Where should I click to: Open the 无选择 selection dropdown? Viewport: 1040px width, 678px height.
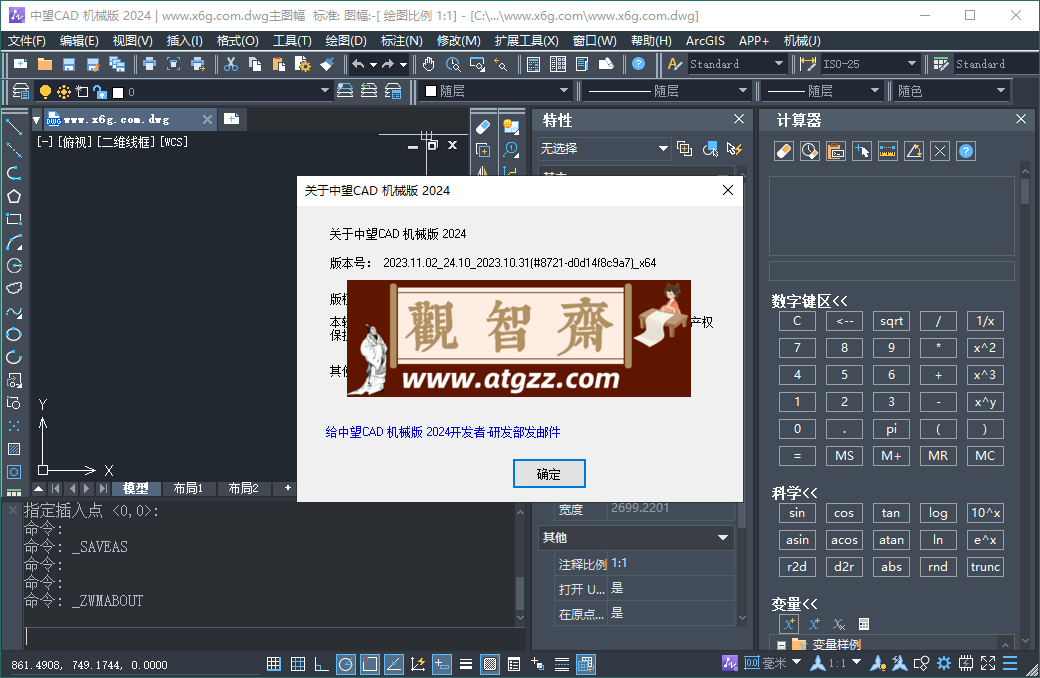tap(604, 149)
